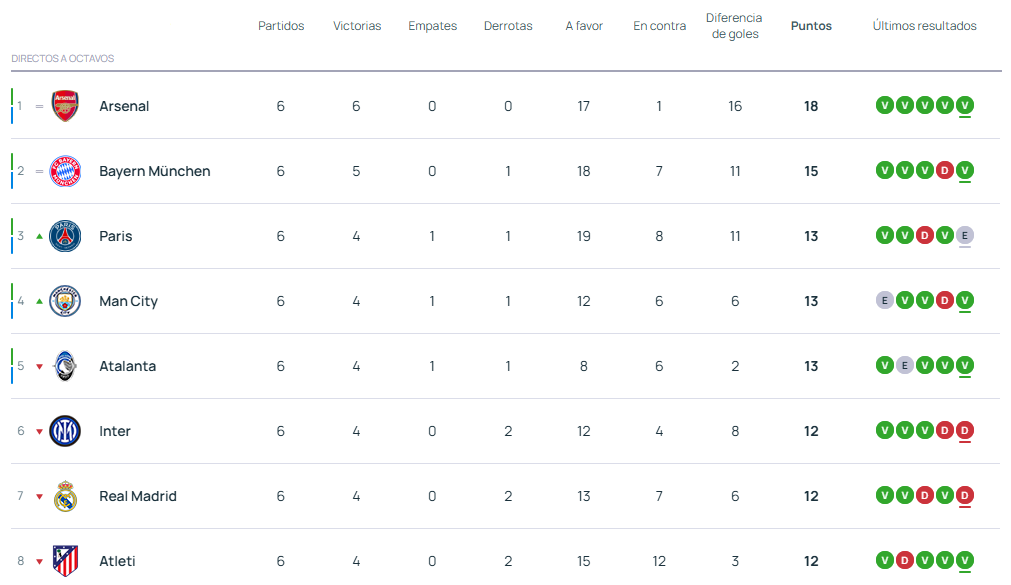Sort table by Puntos column header
Image resolution: width=1011 pixels, height=585 pixels.
click(x=811, y=26)
